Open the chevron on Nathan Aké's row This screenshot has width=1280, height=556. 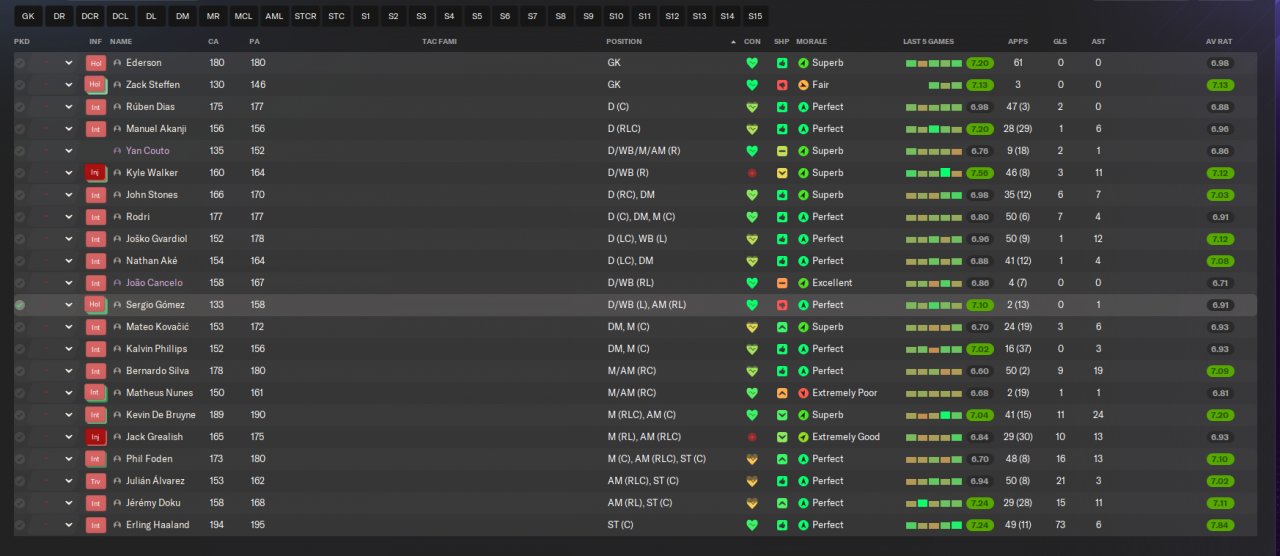click(x=69, y=261)
